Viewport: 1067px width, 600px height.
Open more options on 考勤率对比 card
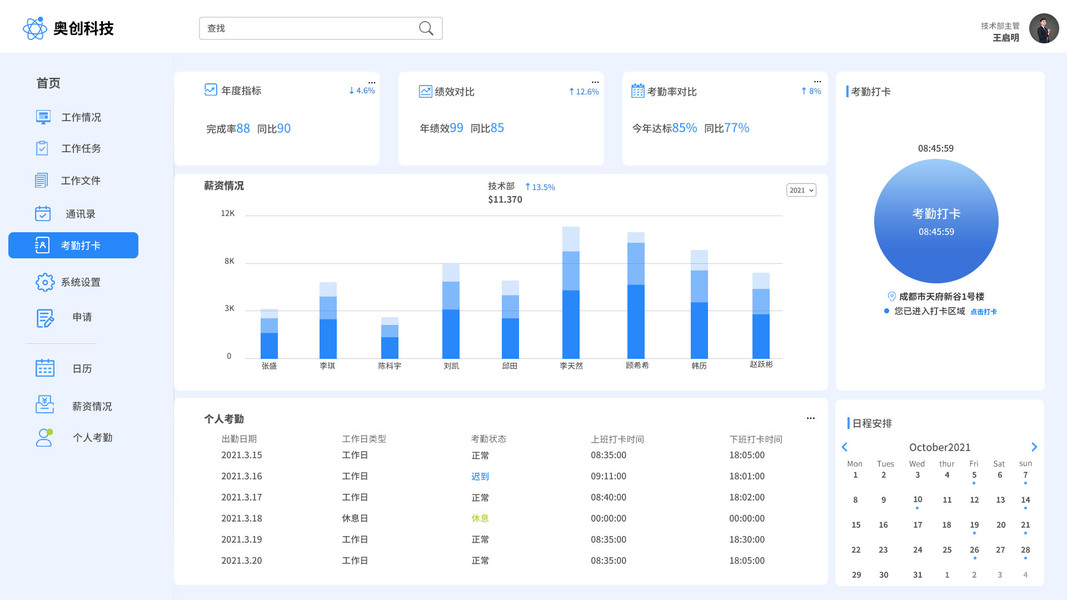coord(817,81)
